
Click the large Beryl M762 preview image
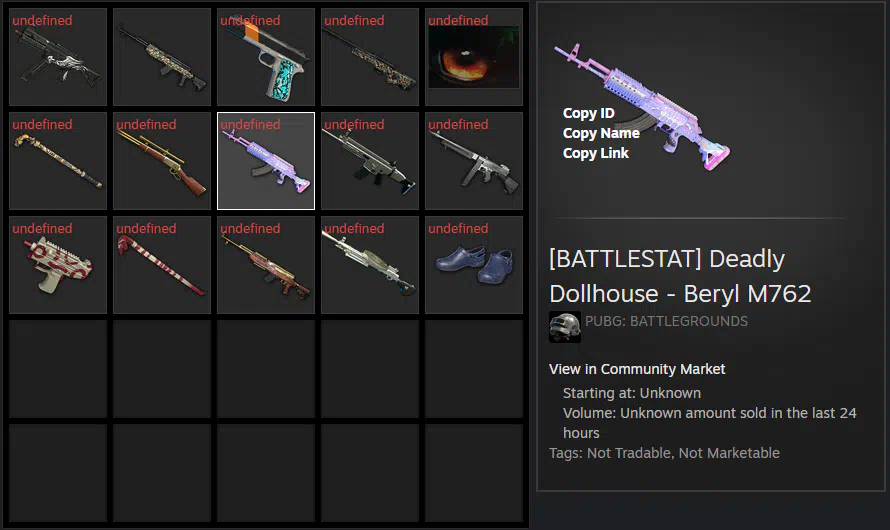click(x=643, y=107)
